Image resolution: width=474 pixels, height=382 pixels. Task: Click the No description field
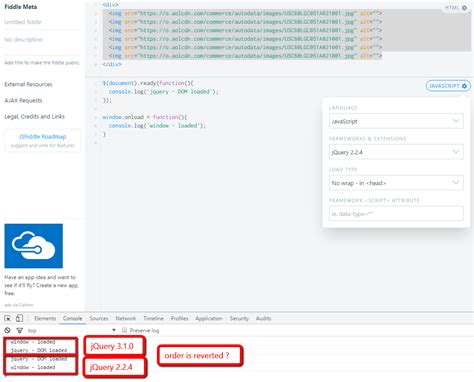coord(42,40)
